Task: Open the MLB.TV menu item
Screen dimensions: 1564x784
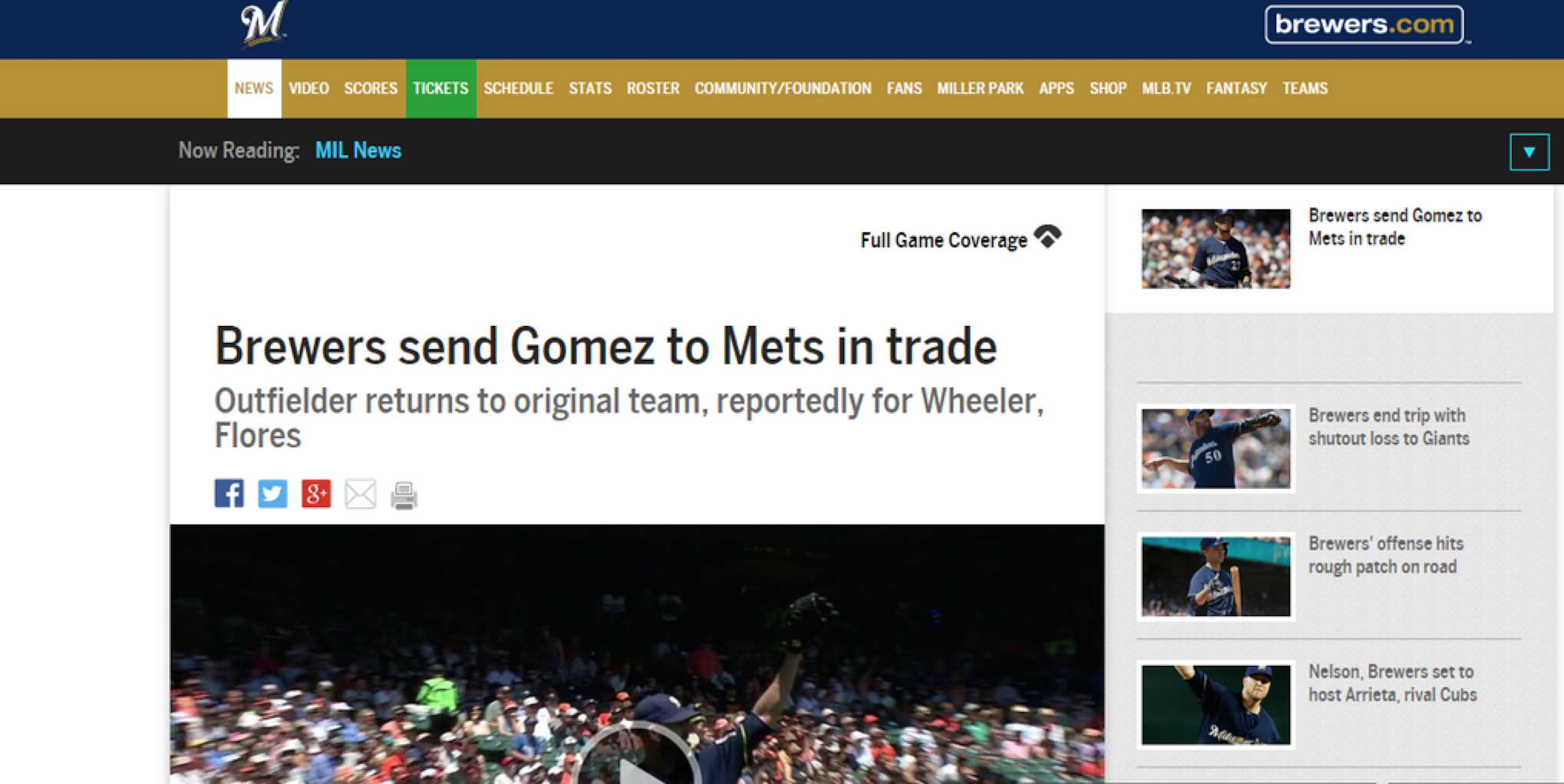Action: click(1166, 88)
